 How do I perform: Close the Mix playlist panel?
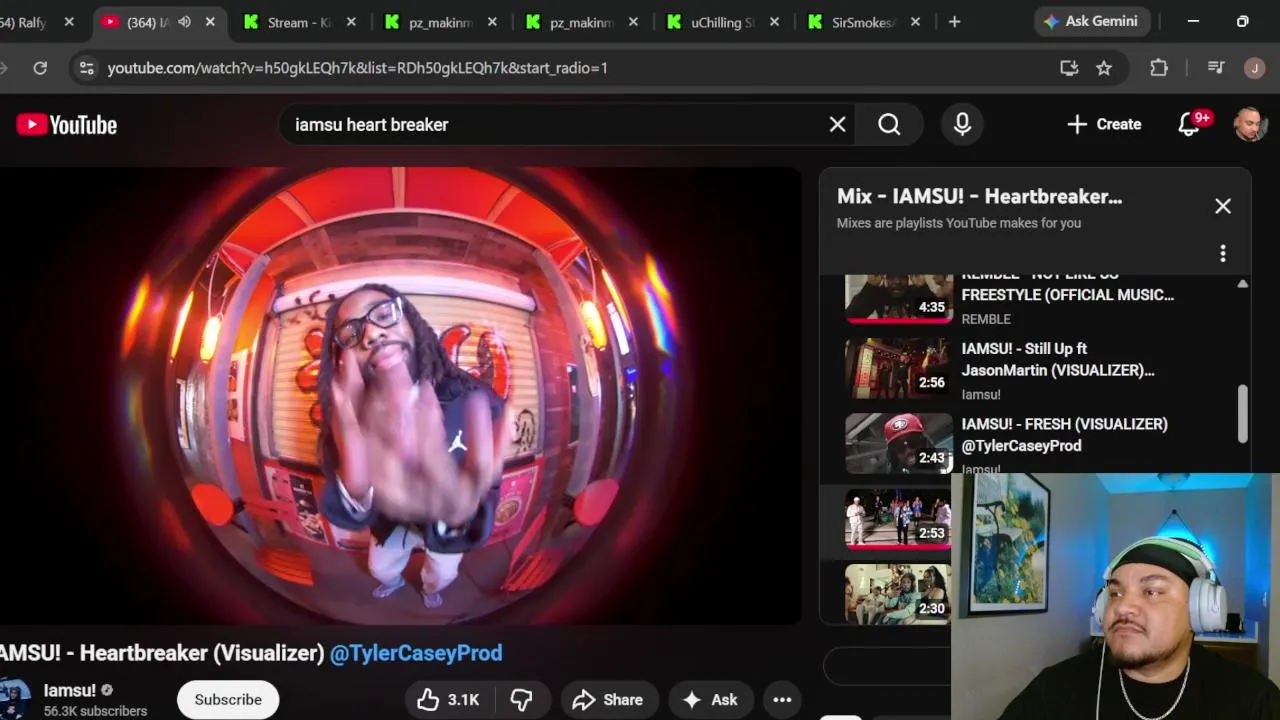(x=1223, y=206)
